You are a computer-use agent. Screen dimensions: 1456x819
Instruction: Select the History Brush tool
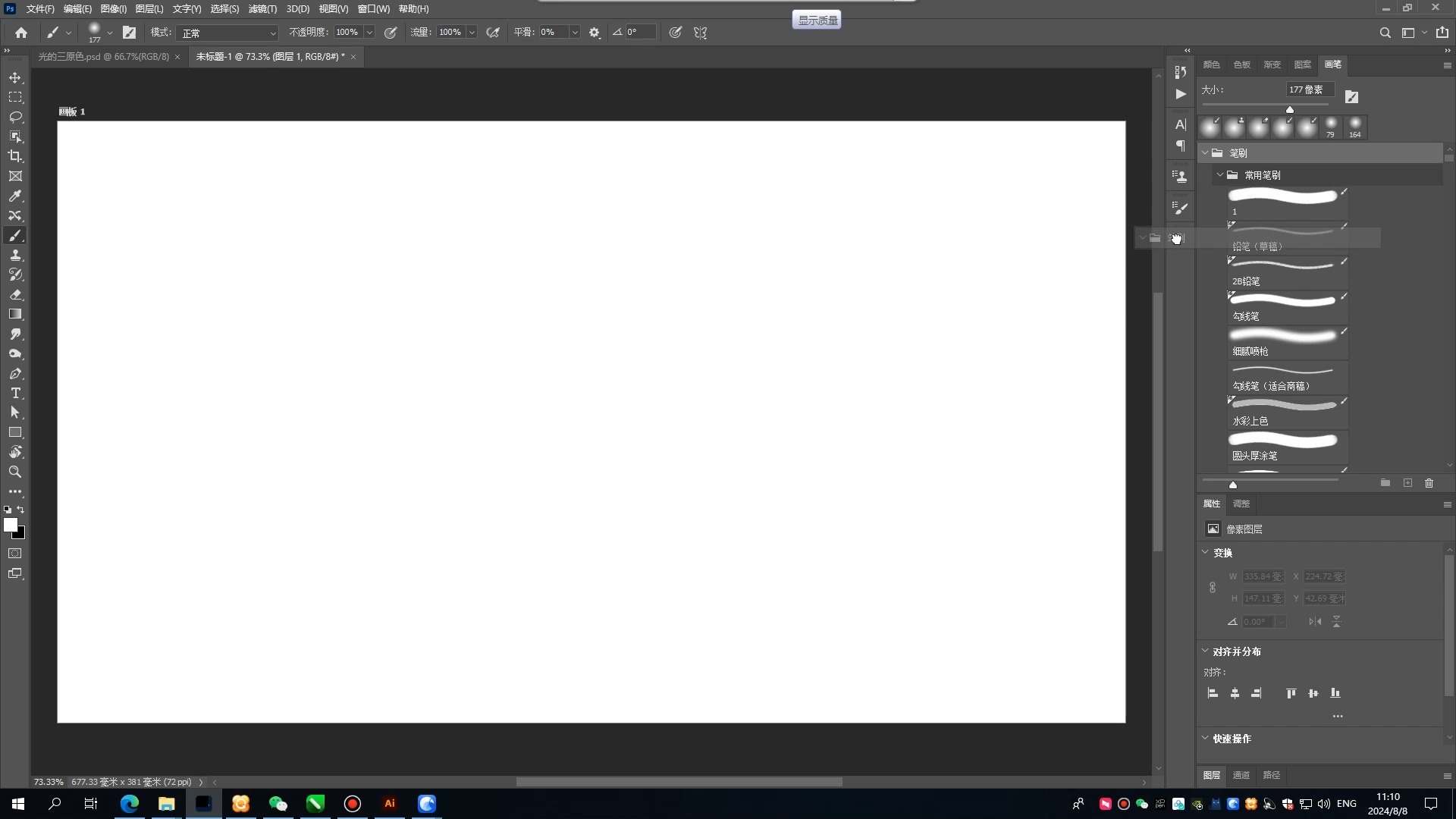[15, 275]
